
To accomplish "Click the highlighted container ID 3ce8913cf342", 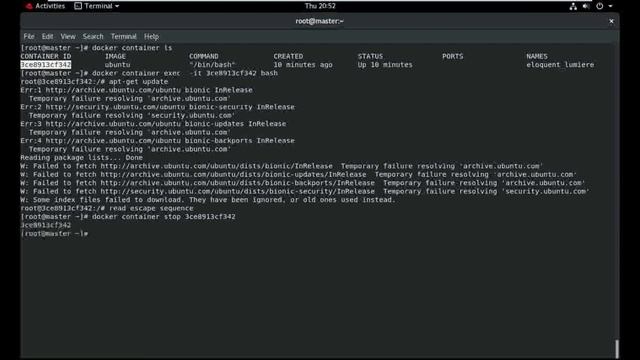I will click(x=46, y=64).
